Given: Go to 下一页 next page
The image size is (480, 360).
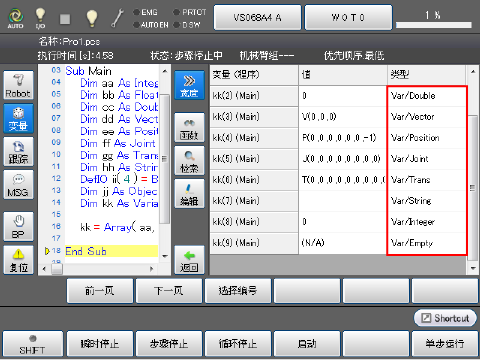Looking at the screenshot, I should (169, 291).
